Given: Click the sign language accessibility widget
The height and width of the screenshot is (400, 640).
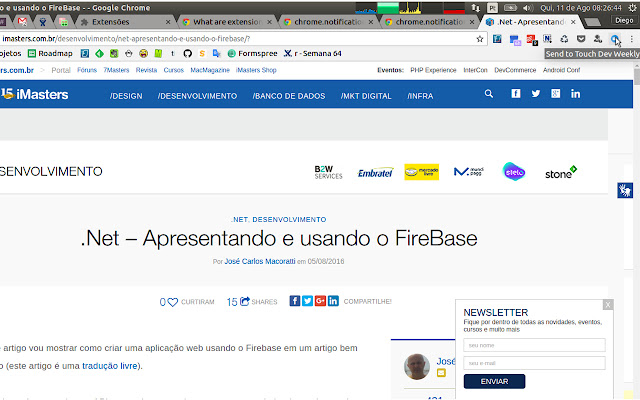Looking at the screenshot, I should pos(625,191).
